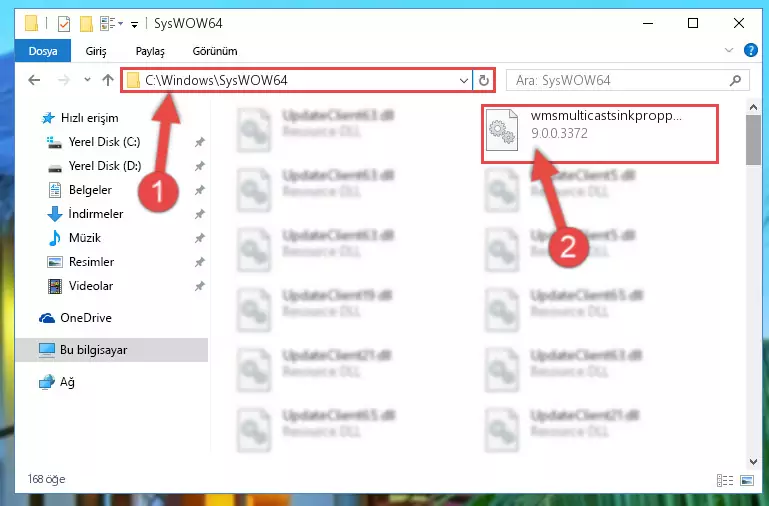Expand the address bar history dropdown
The image size is (769, 506).
tap(463, 80)
